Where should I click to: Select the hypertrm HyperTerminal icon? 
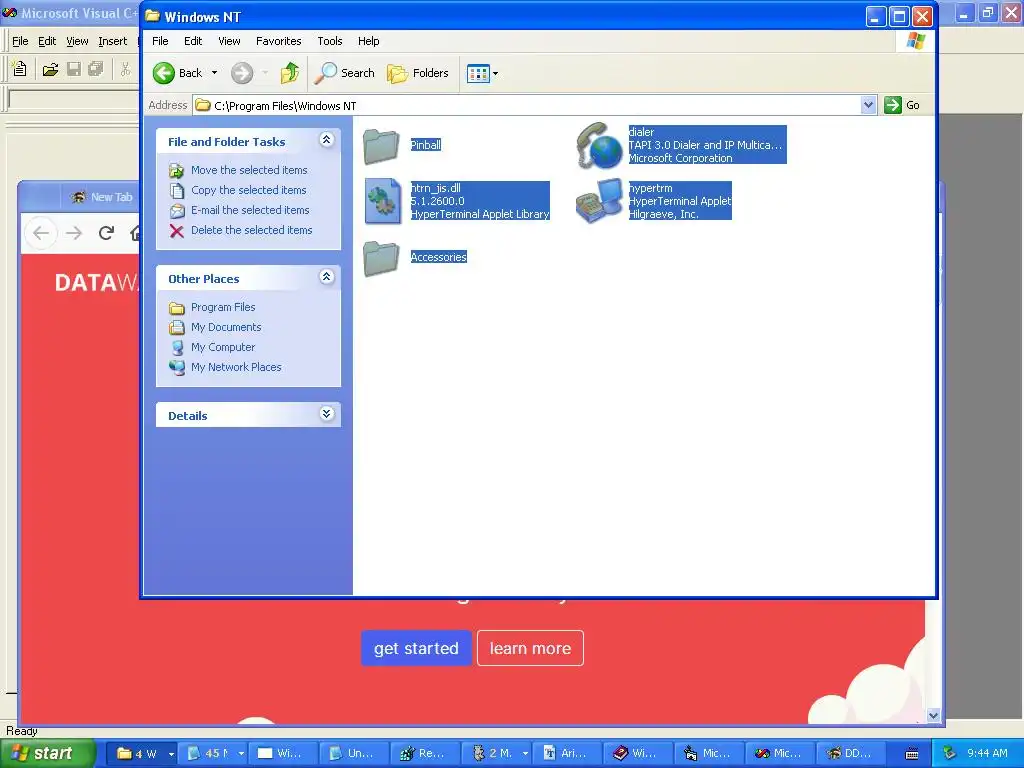599,201
